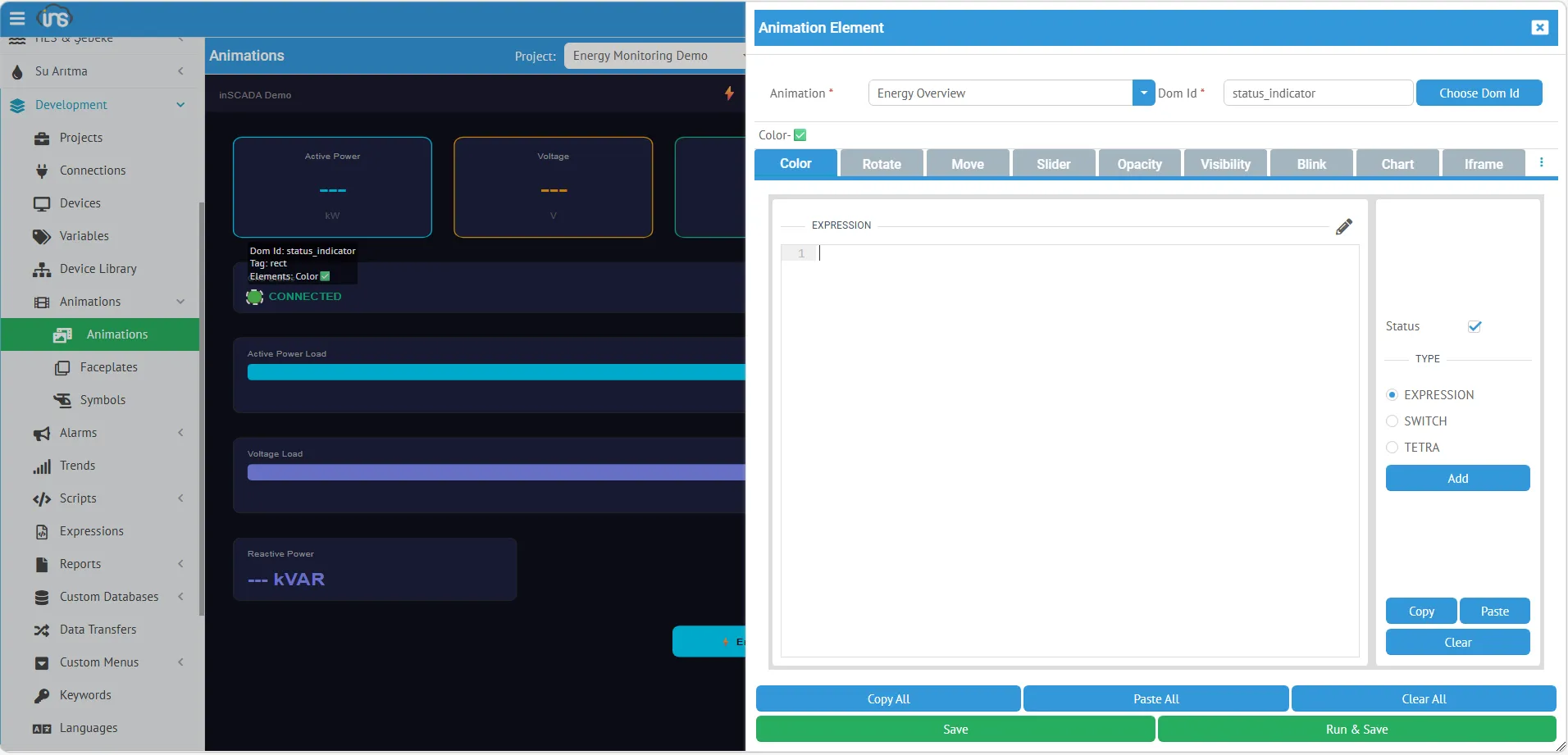Image resolution: width=1568 pixels, height=755 pixels.
Task: Switch to the Opacity tab
Action: coord(1139,164)
